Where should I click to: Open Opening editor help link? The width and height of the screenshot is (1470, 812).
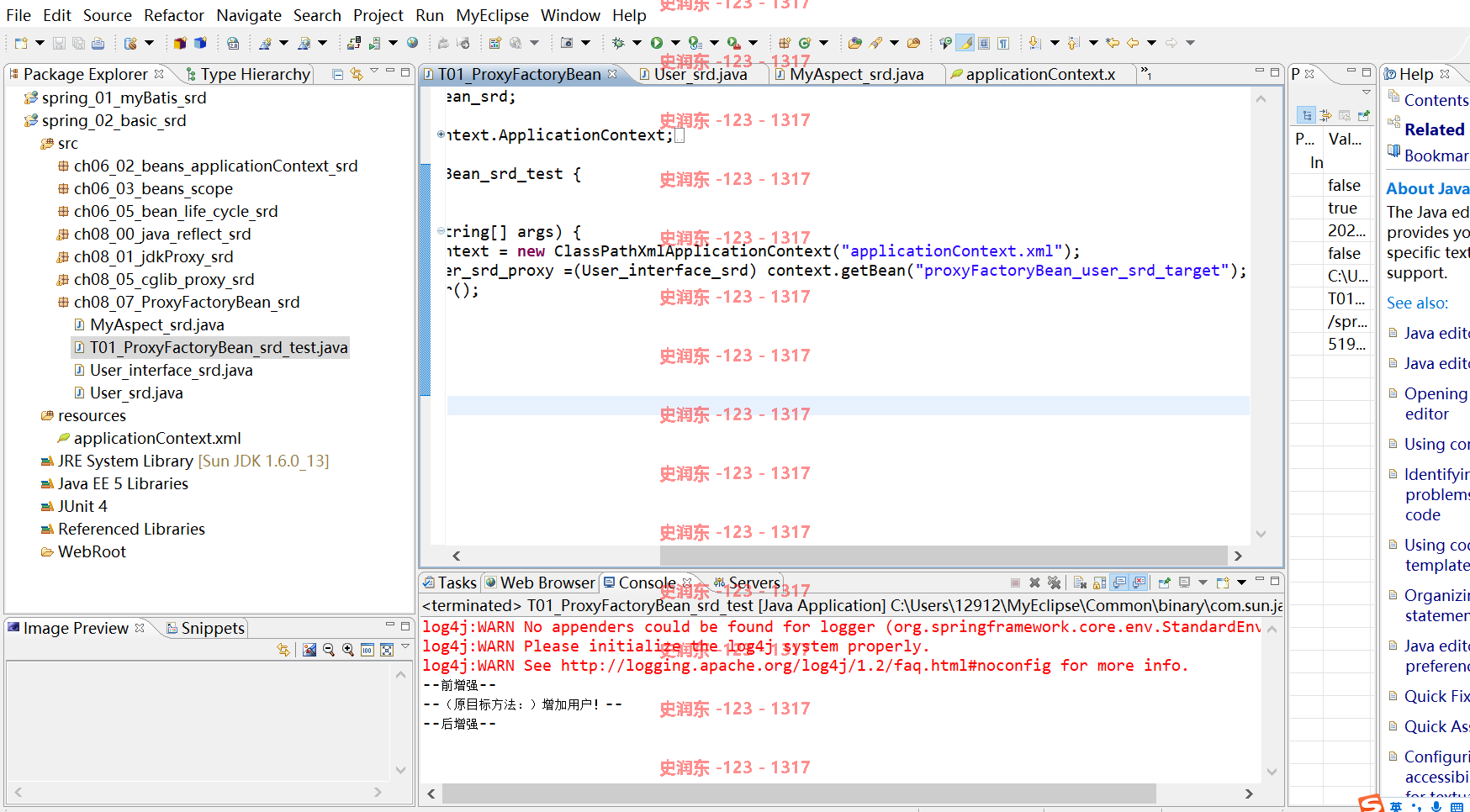(x=1435, y=403)
